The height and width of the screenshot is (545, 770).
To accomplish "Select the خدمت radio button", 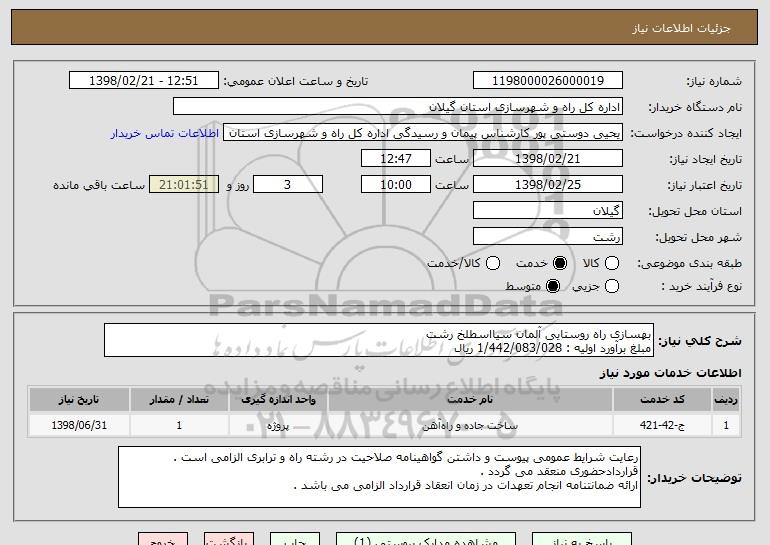I will pos(559,263).
